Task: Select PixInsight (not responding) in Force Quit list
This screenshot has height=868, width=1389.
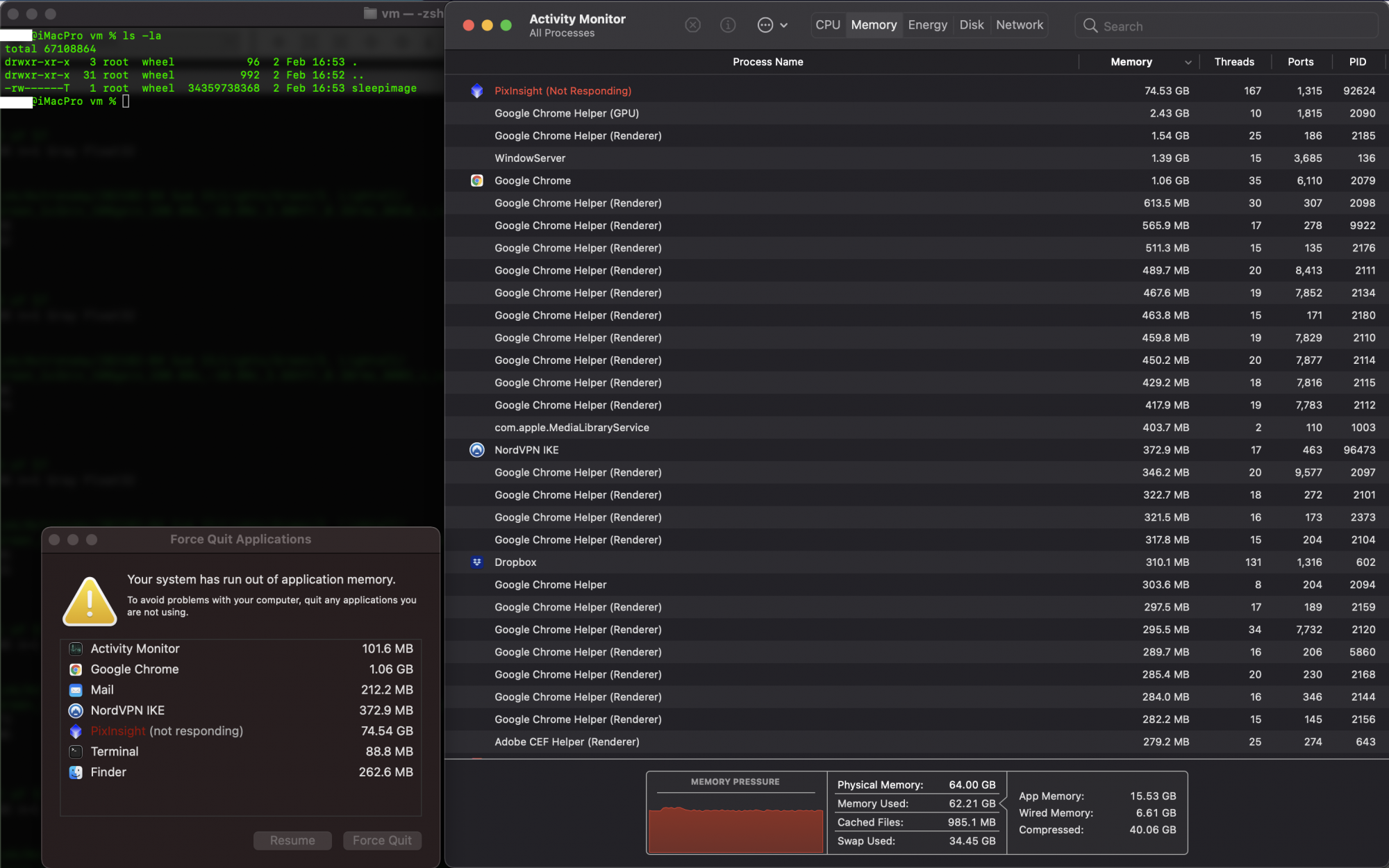Action: coord(240,731)
